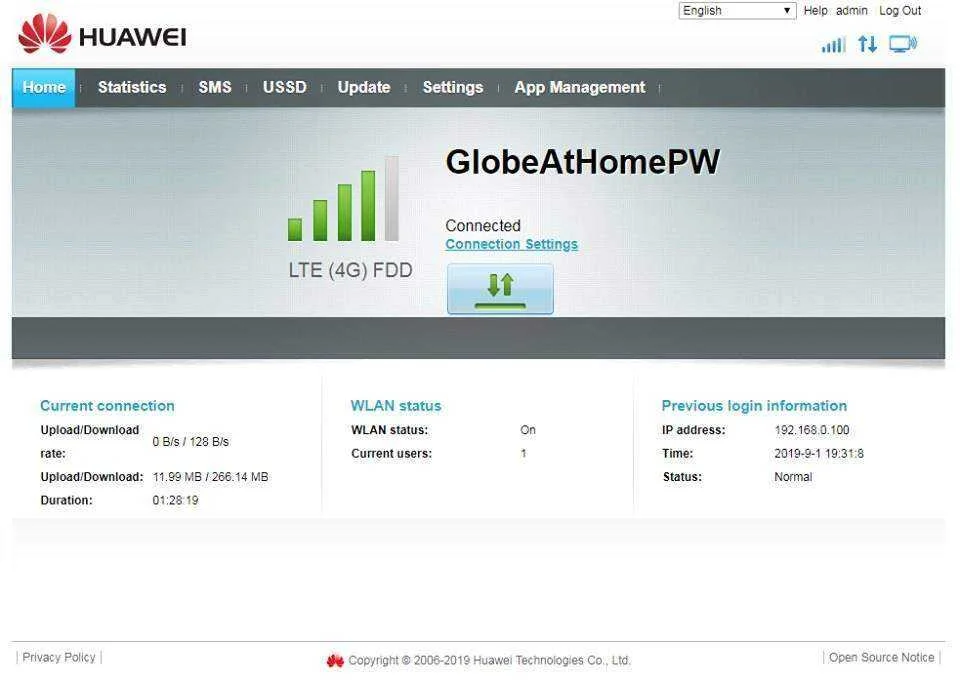
Task: Click the Help link
Action: [815, 10]
